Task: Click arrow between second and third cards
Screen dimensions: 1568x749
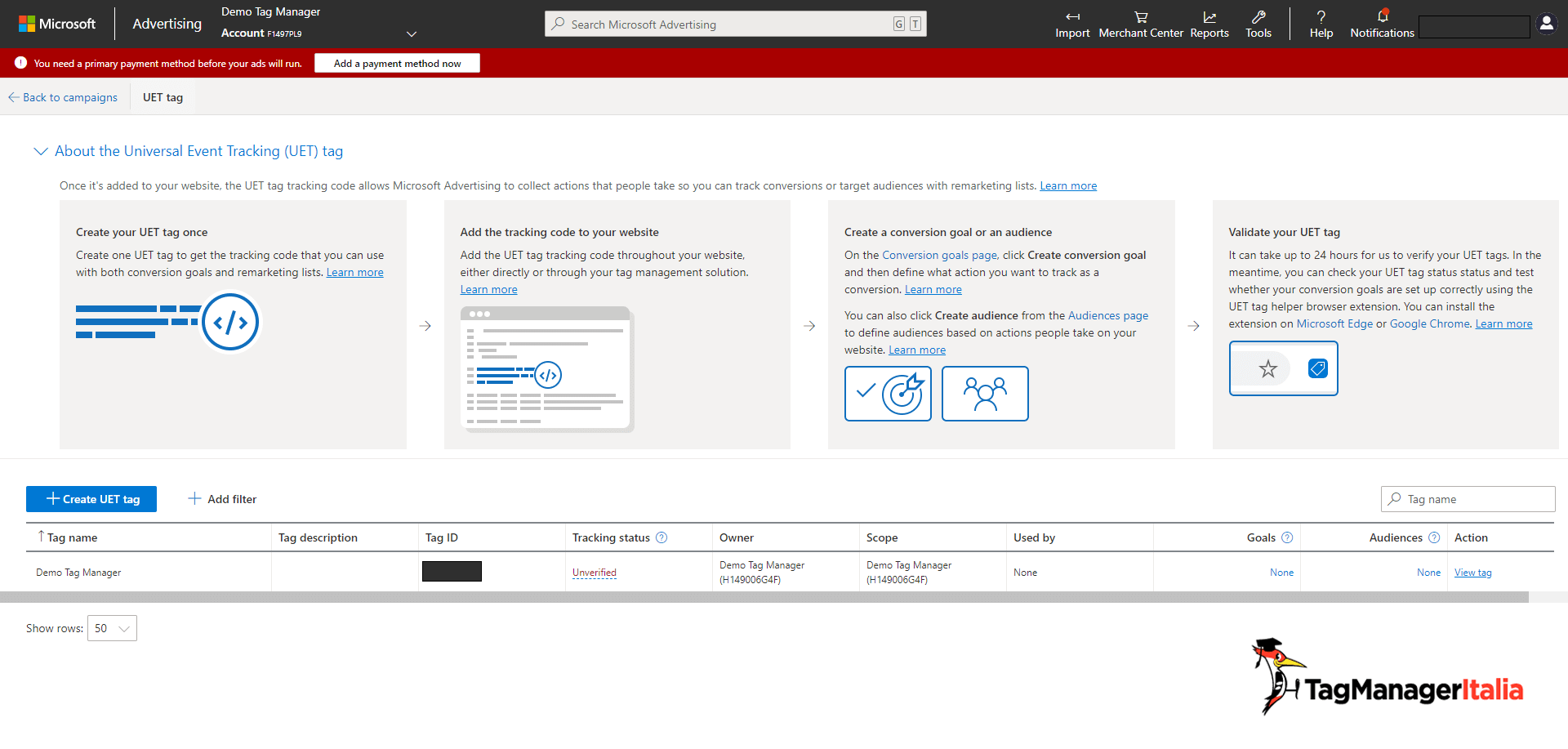Action: click(809, 326)
